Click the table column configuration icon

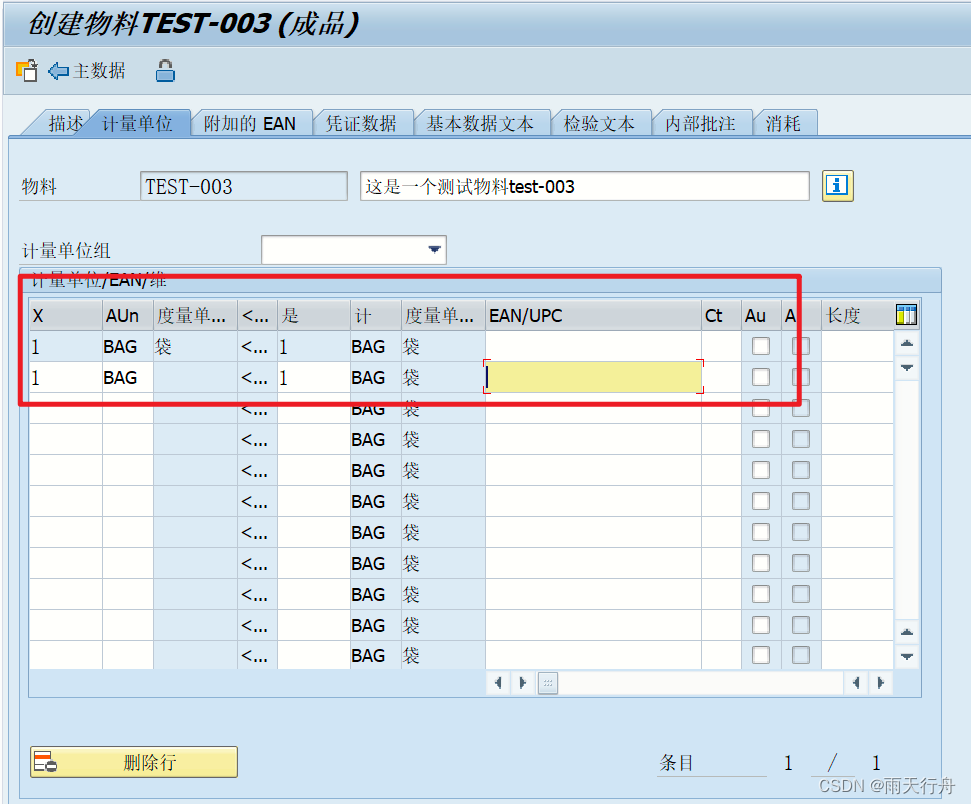coord(906,314)
